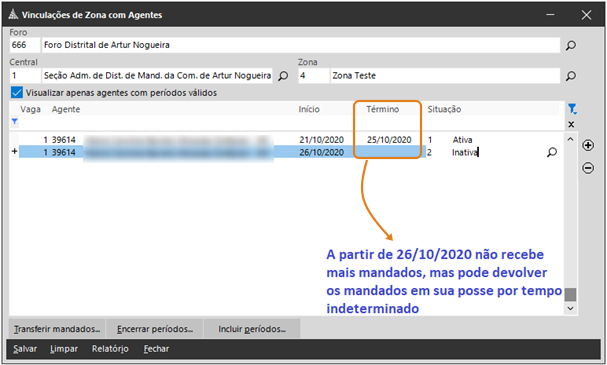
Task: Add row with plus circle icon
Action: 588,146
